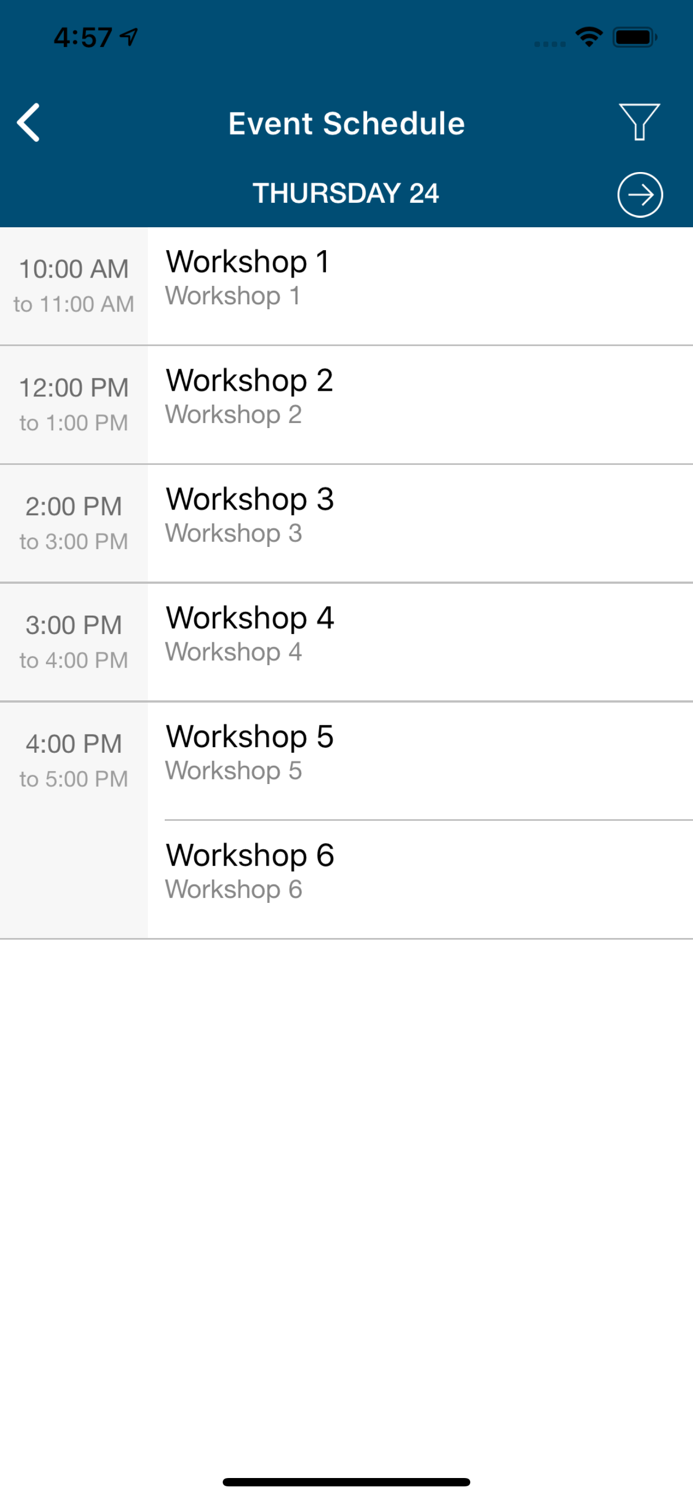Screen dimensions: 693x1500
Task: Tap the home indicator bar at the bottom
Action: [x=346, y=1481]
